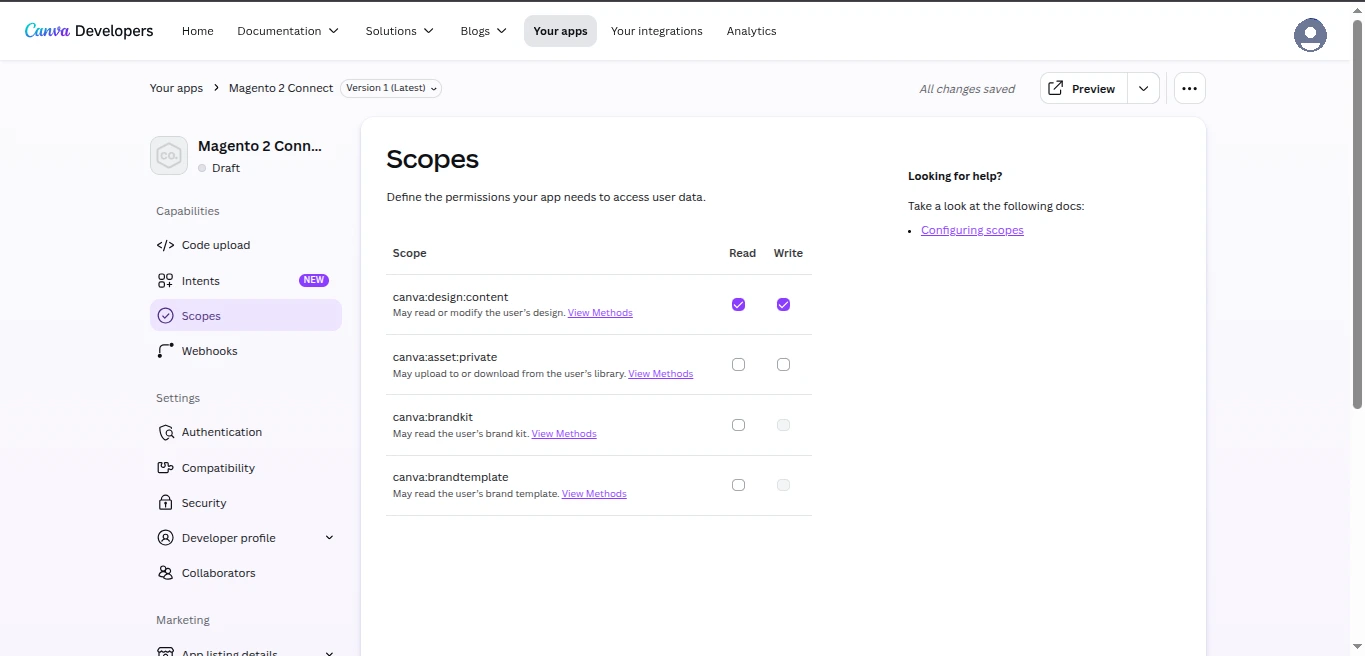This screenshot has height=656, width=1365.
Task: Select the Your apps tab
Action: pyautogui.click(x=560, y=31)
